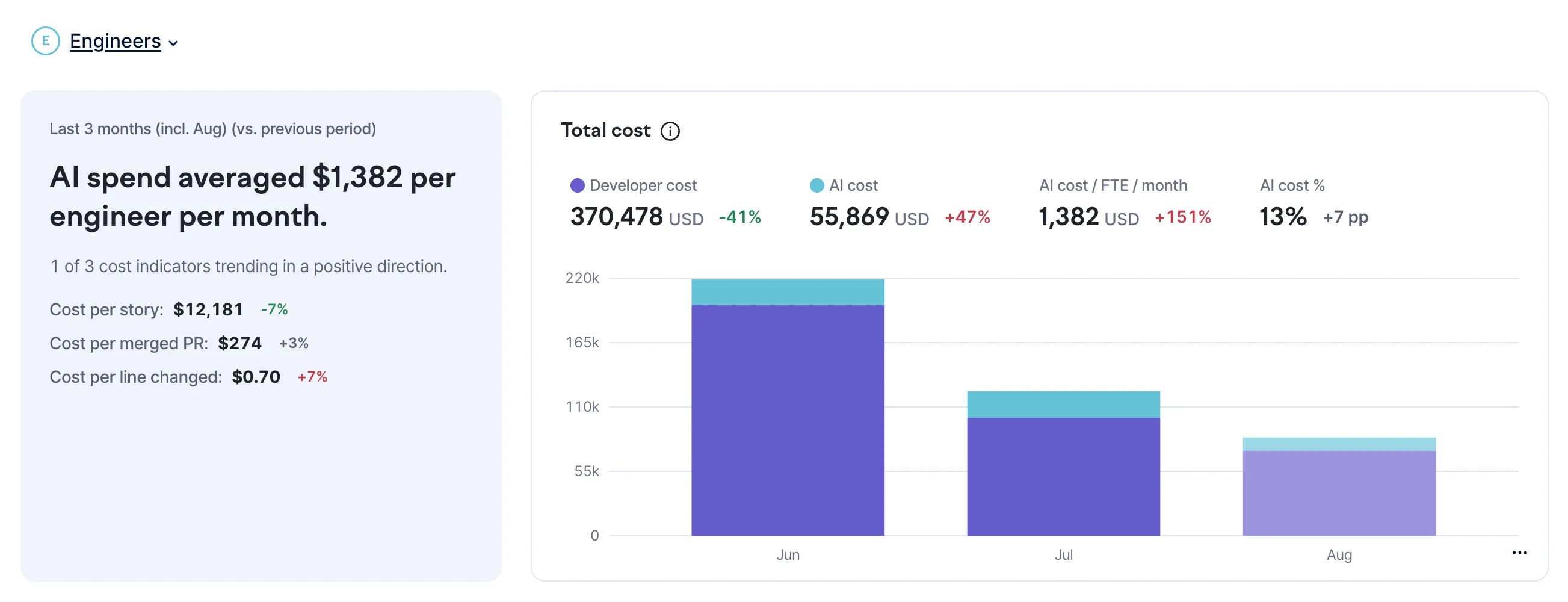Click the 55,869 USD AI cost value
This screenshot has width=1568, height=602.
pyautogui.click(x=869, y=217)
